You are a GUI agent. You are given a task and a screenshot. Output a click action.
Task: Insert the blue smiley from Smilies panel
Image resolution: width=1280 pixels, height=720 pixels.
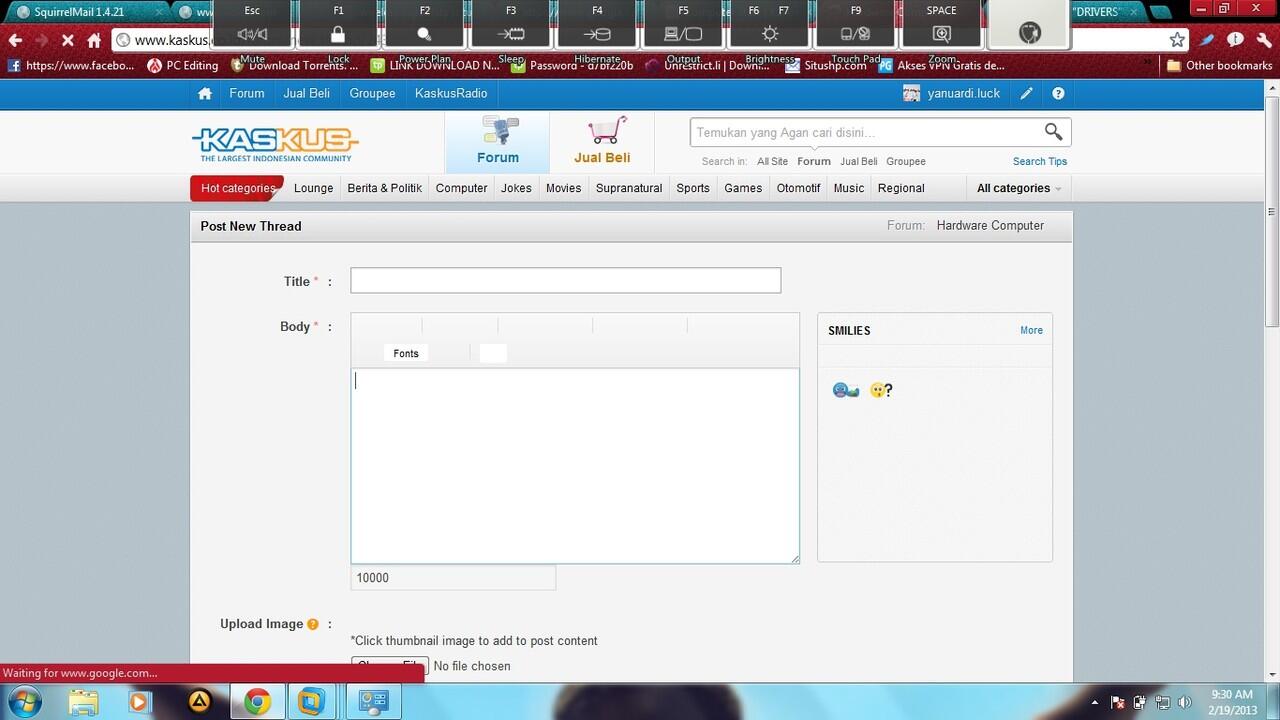(x=846, y=390)
